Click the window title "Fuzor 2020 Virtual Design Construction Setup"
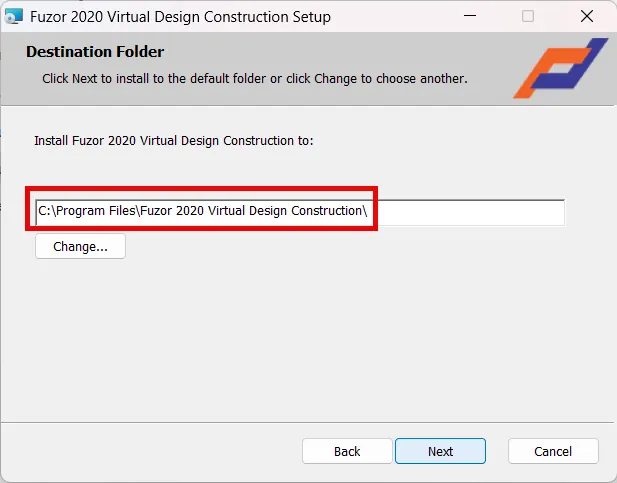Image resolution: width=617 pixels, height=483 pixels. tap(180, 17)
